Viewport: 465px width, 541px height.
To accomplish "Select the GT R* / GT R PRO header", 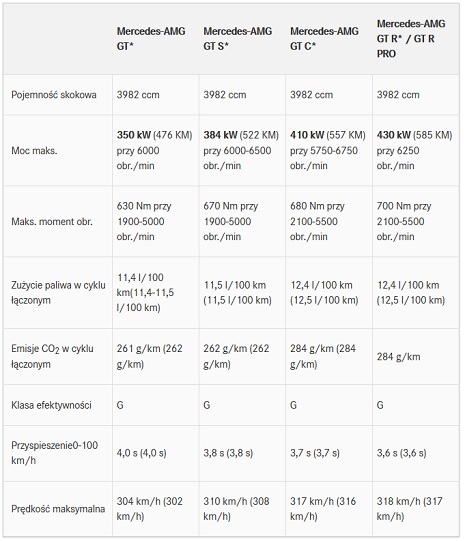I will click(x=410, y=38).
